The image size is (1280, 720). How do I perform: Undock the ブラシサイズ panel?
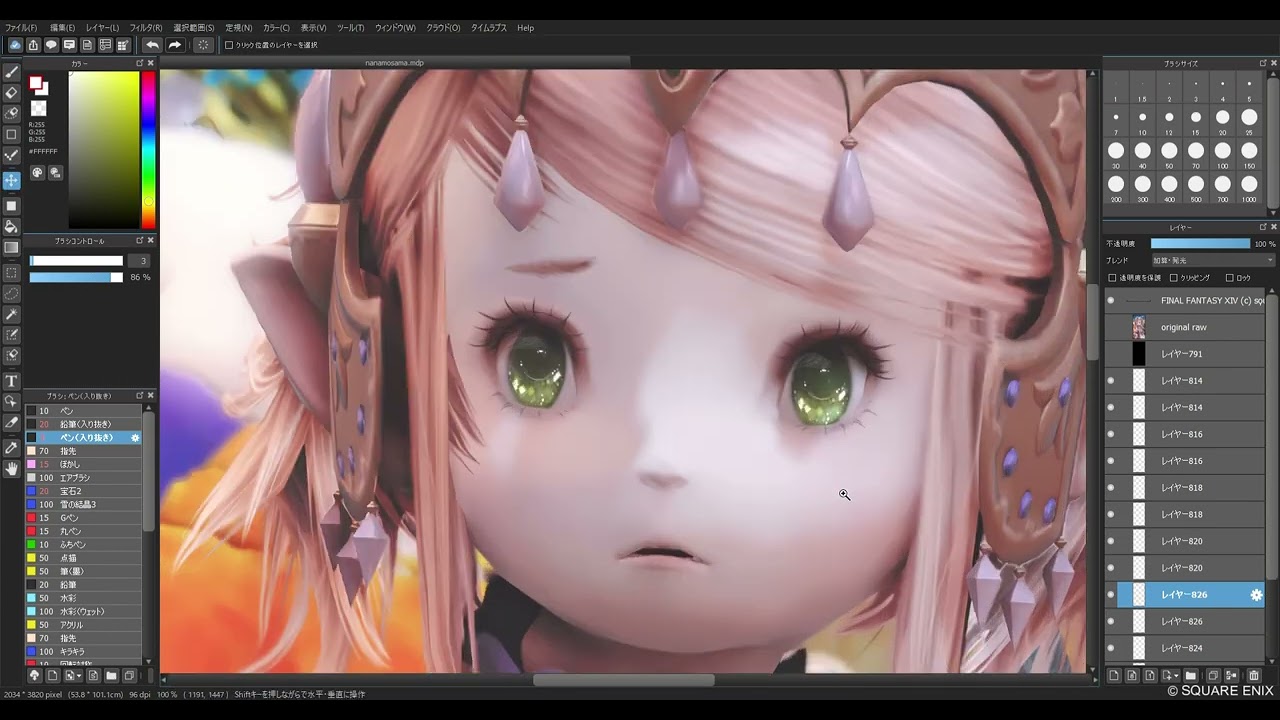[1263, 63]
